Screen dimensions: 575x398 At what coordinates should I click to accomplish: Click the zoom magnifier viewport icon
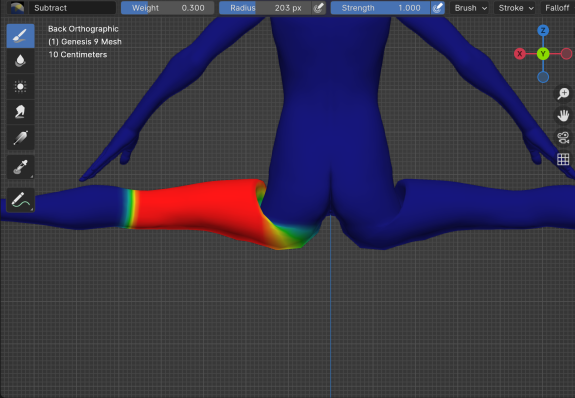[563, 93]
